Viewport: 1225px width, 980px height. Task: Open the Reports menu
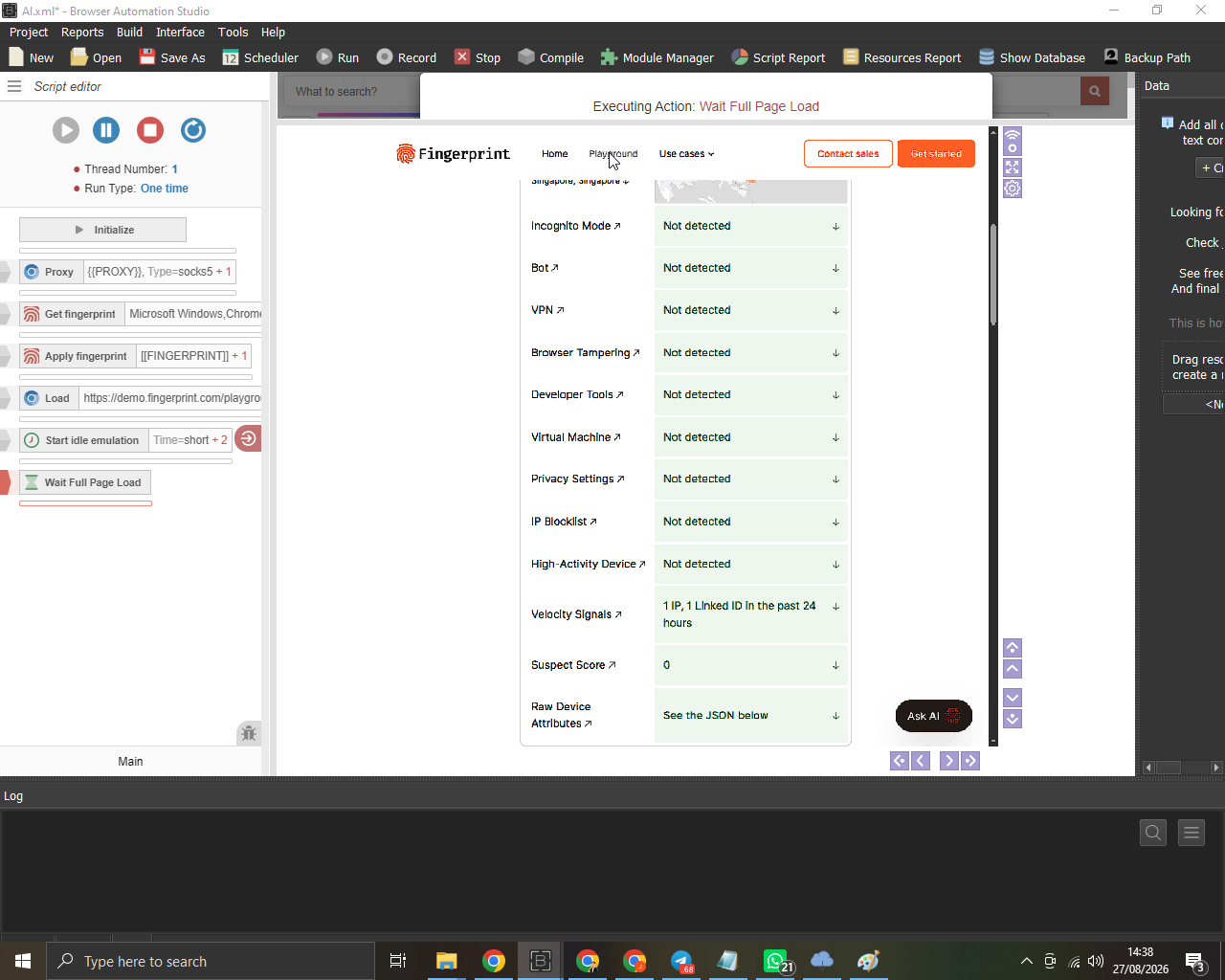[x=82, y=32]
